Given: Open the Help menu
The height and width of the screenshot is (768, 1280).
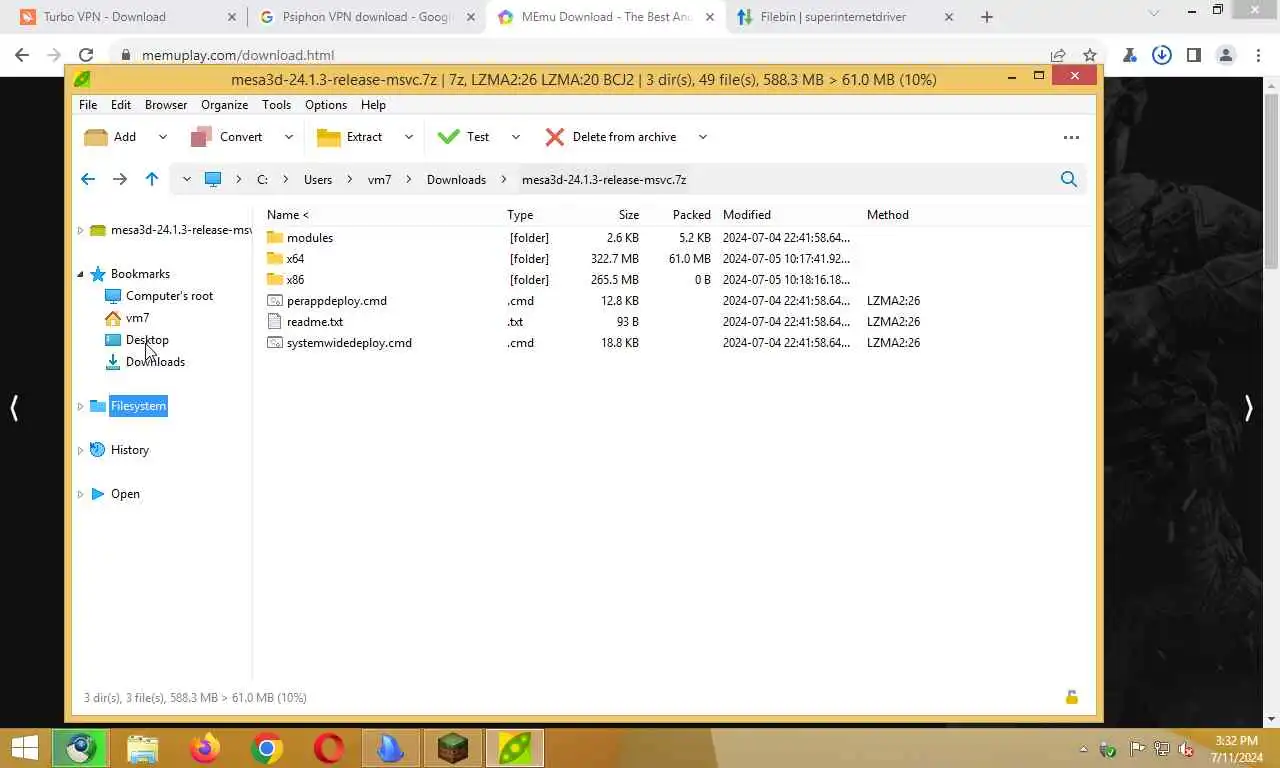Looking at the screenshot, I should click(x=373, y=105).
